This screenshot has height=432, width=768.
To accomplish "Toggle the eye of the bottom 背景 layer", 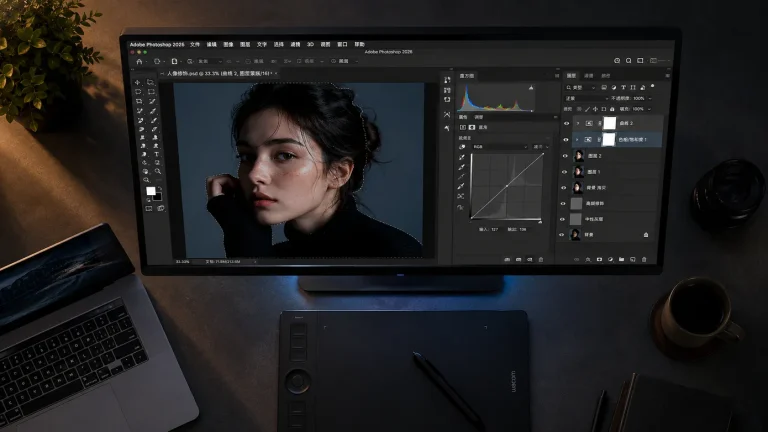I will [x=562, y=235].
